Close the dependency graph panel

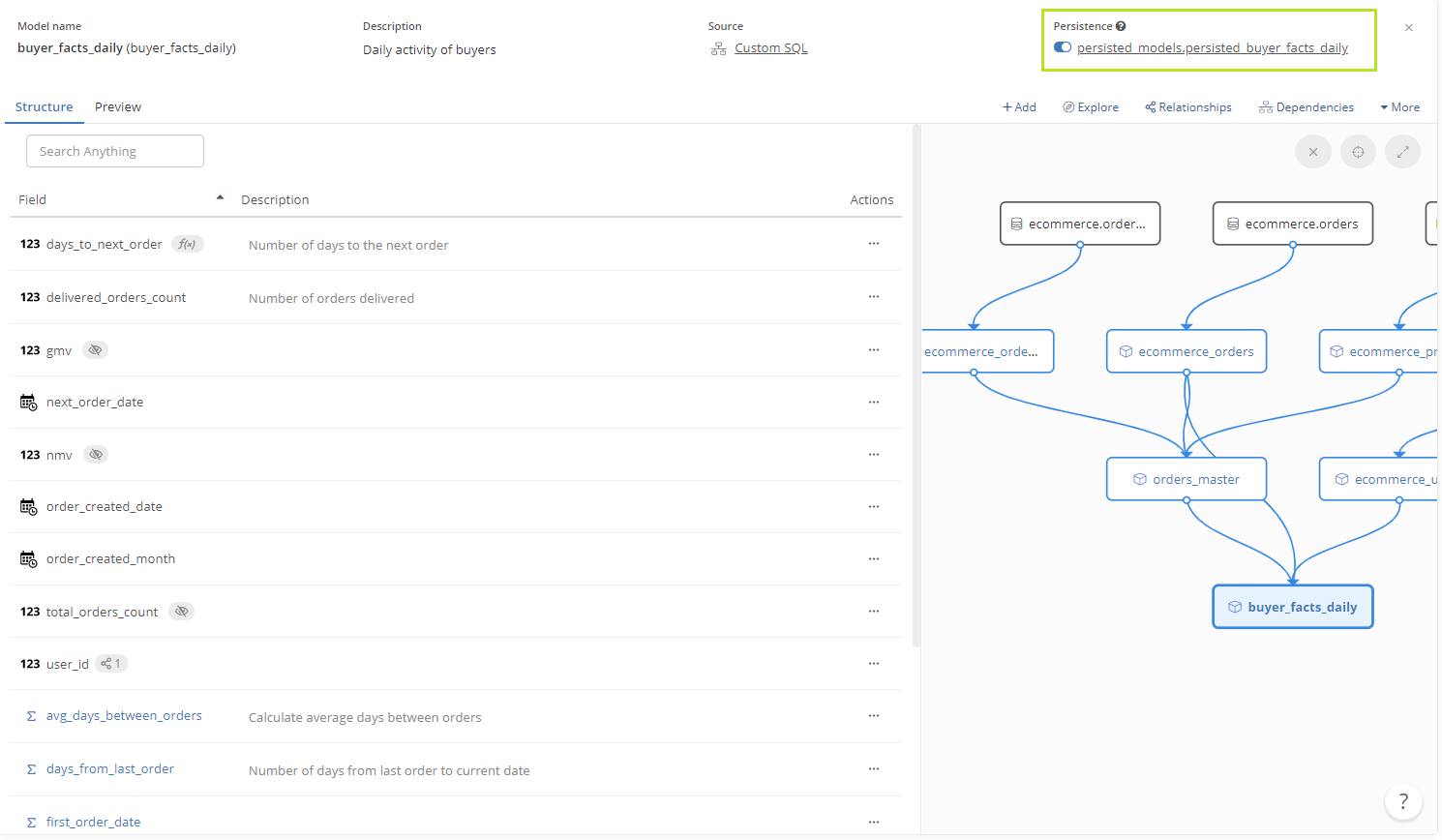1313,152
